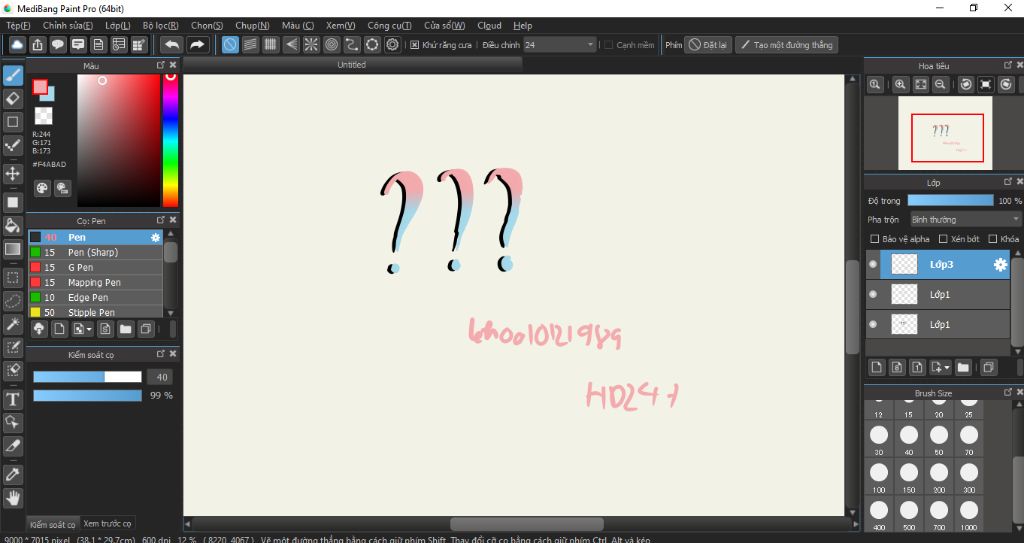Image resolution: width=1024 pixels, height=543 pixels.
Task: Open the cloud icon in top toolbar
Action: (x=17, y=44)
